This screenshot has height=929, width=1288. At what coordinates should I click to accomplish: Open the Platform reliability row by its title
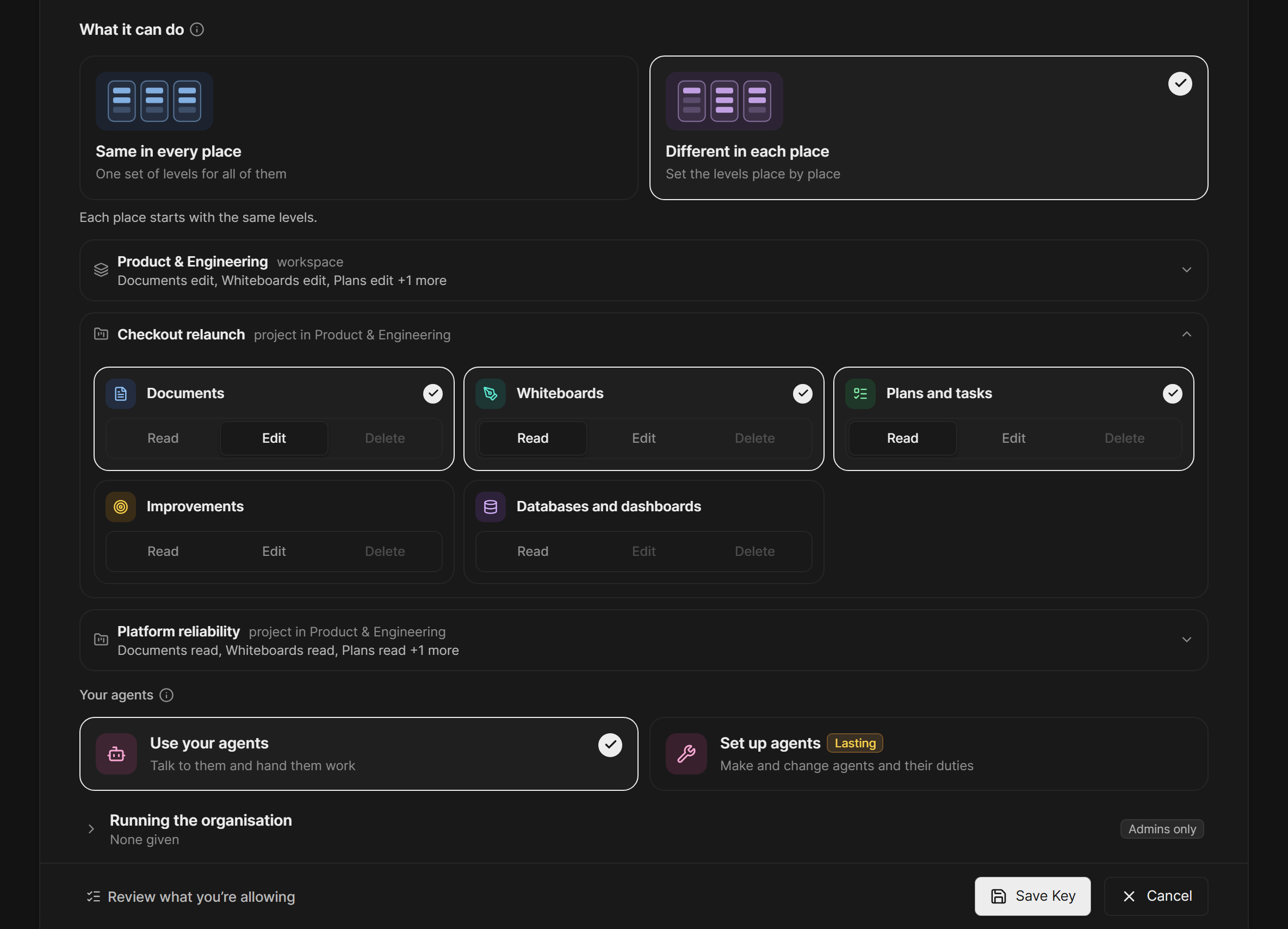coord(178,631)
